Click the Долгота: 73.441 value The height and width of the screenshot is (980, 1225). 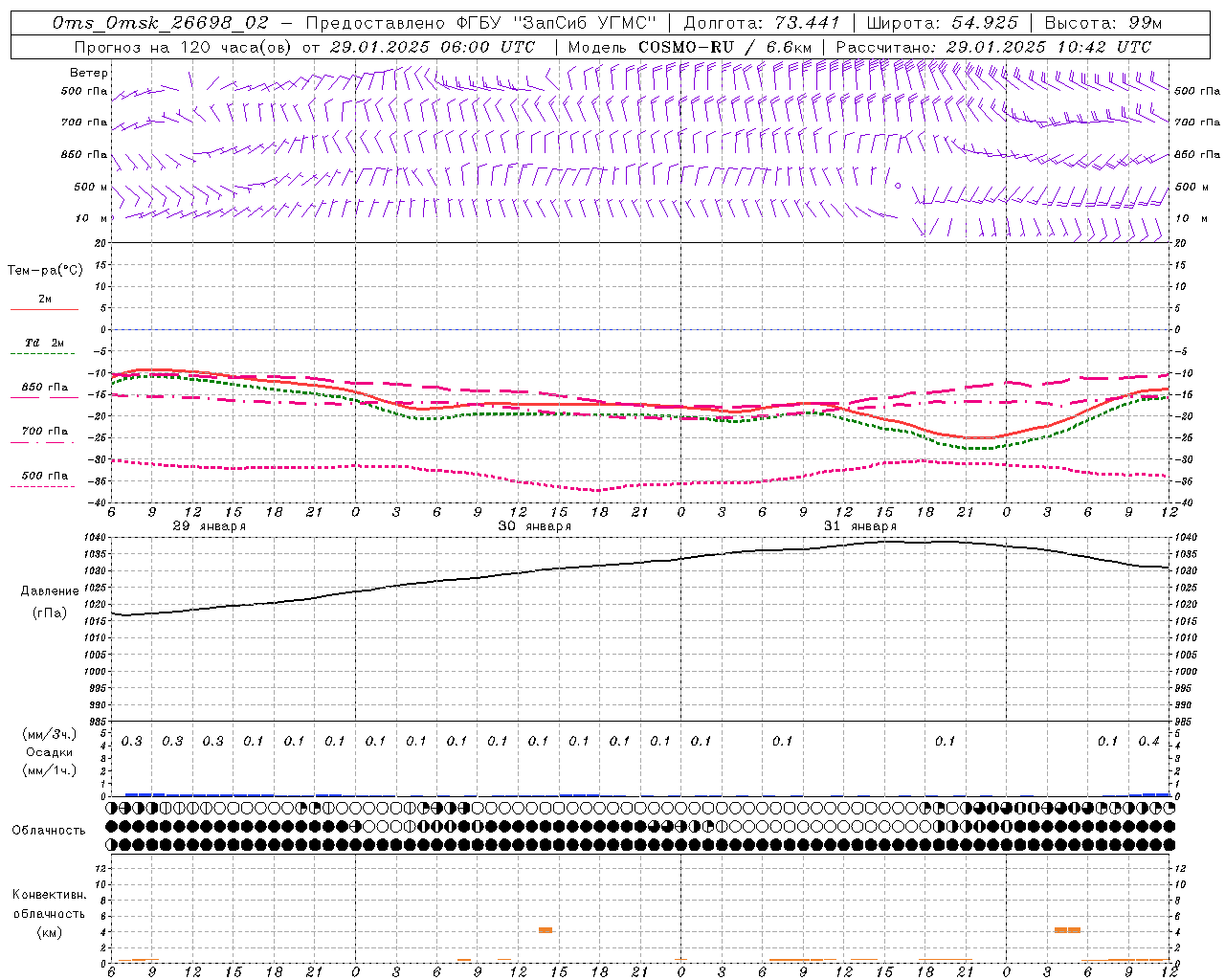[x=762, y=23]
